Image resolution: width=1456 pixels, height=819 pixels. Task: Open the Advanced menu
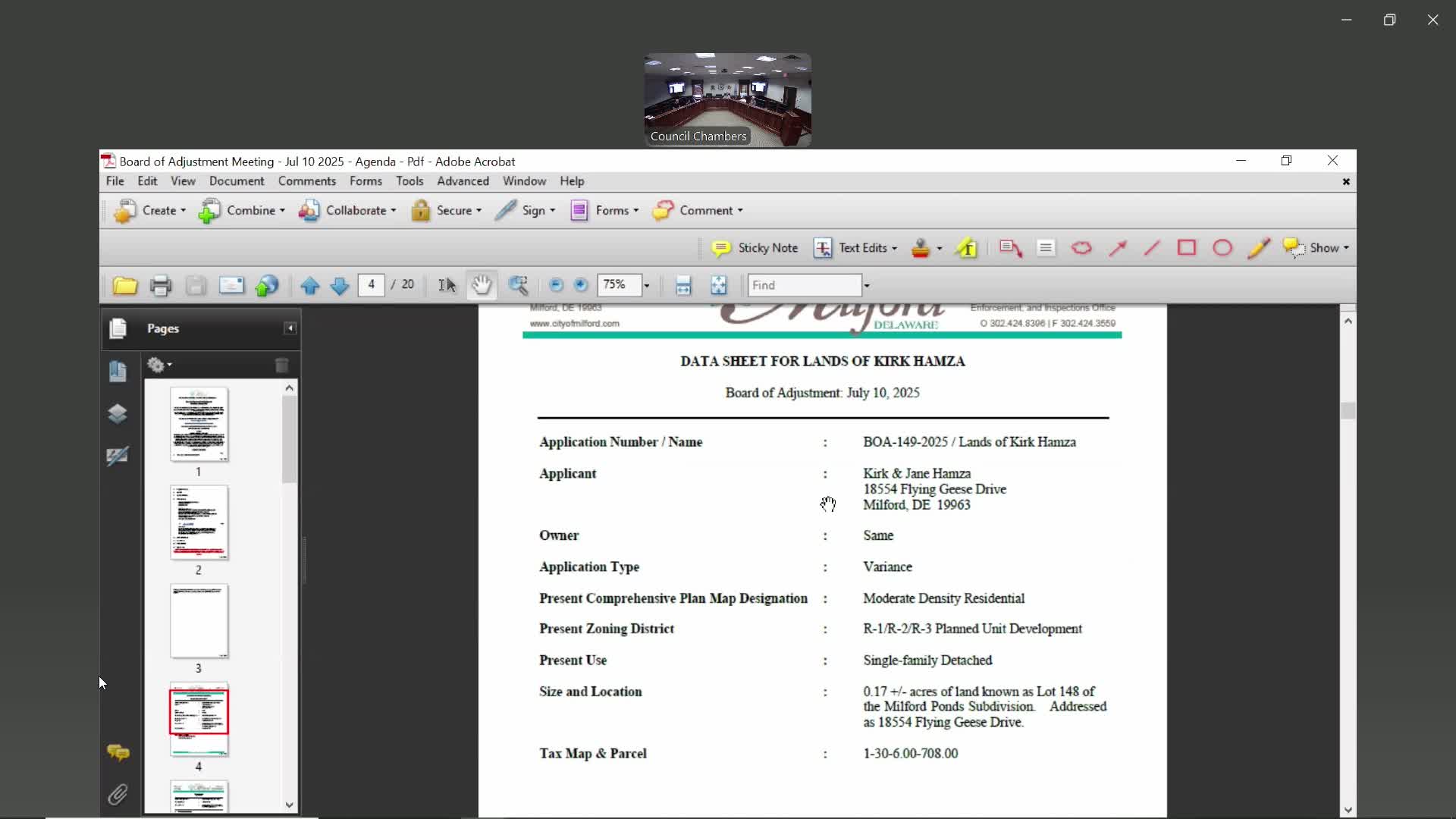pos(463,181)
